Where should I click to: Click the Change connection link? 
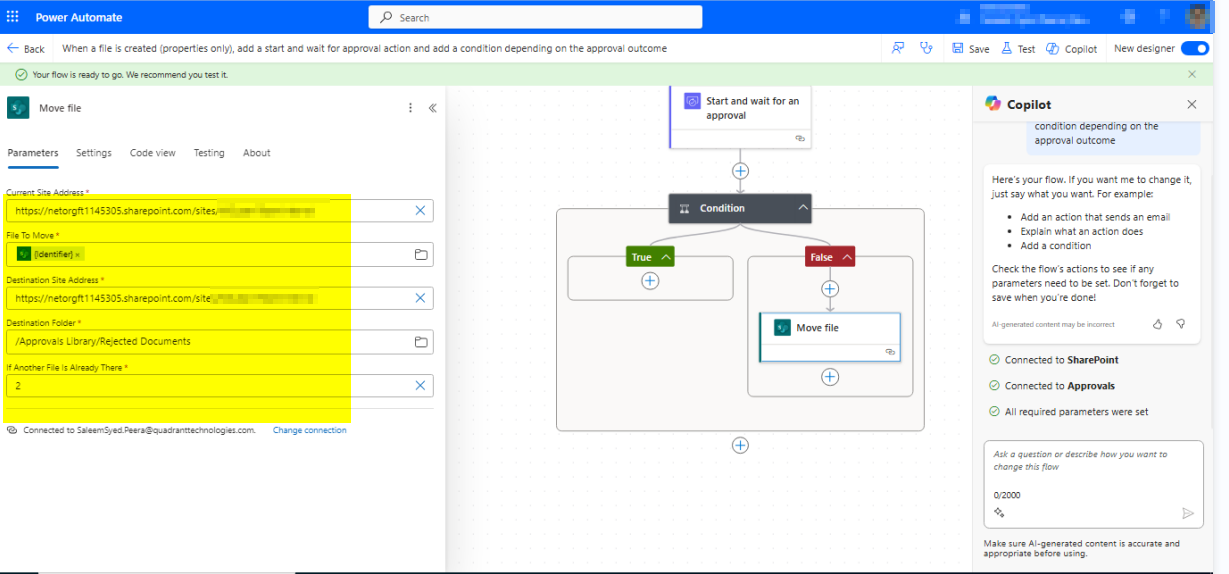pos(310,430)
